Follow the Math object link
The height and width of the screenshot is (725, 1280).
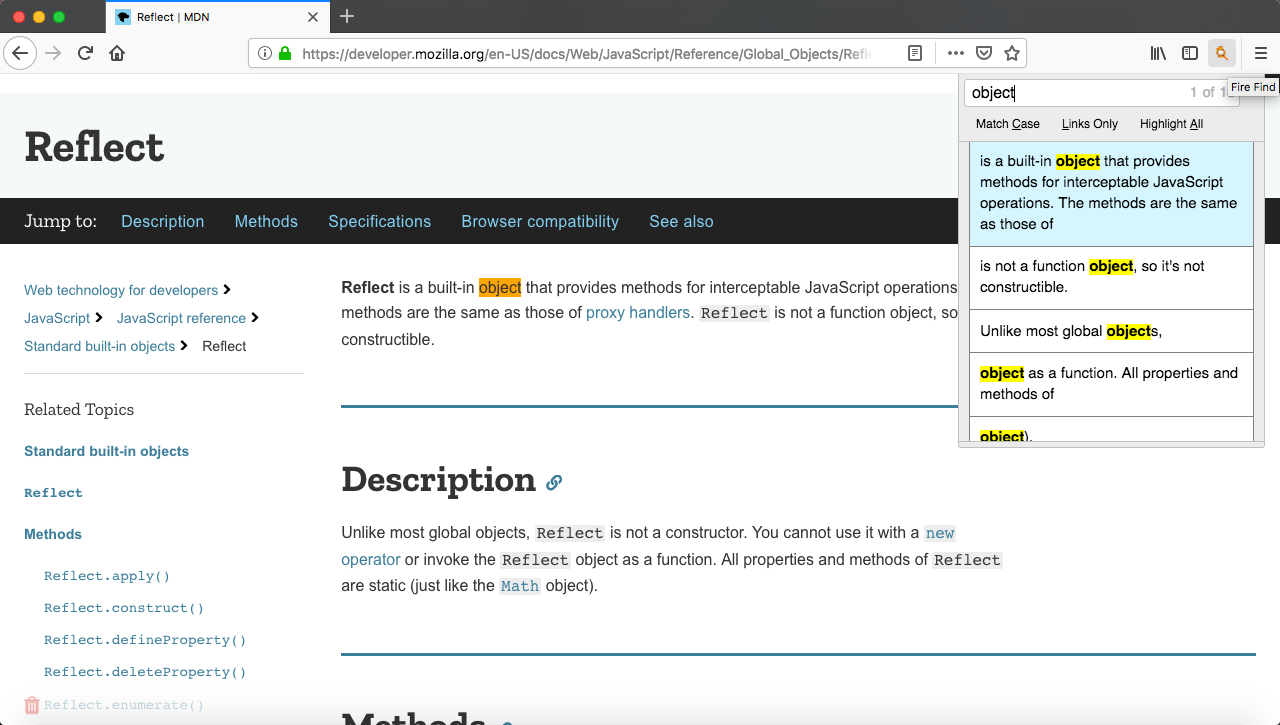click(x=520, y=586)
